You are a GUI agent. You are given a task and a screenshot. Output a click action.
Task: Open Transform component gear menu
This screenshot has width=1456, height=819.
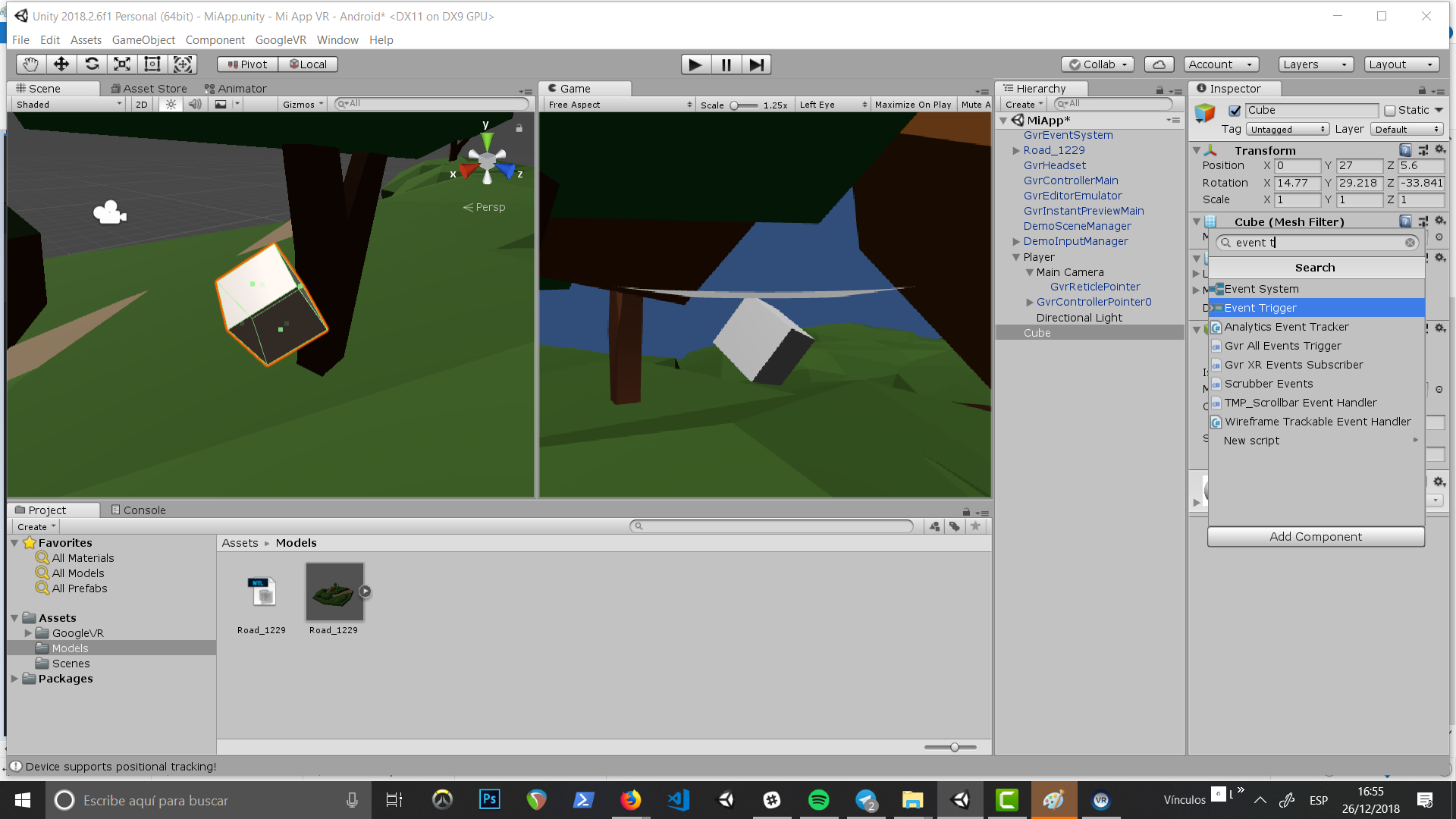[1439, 150]
